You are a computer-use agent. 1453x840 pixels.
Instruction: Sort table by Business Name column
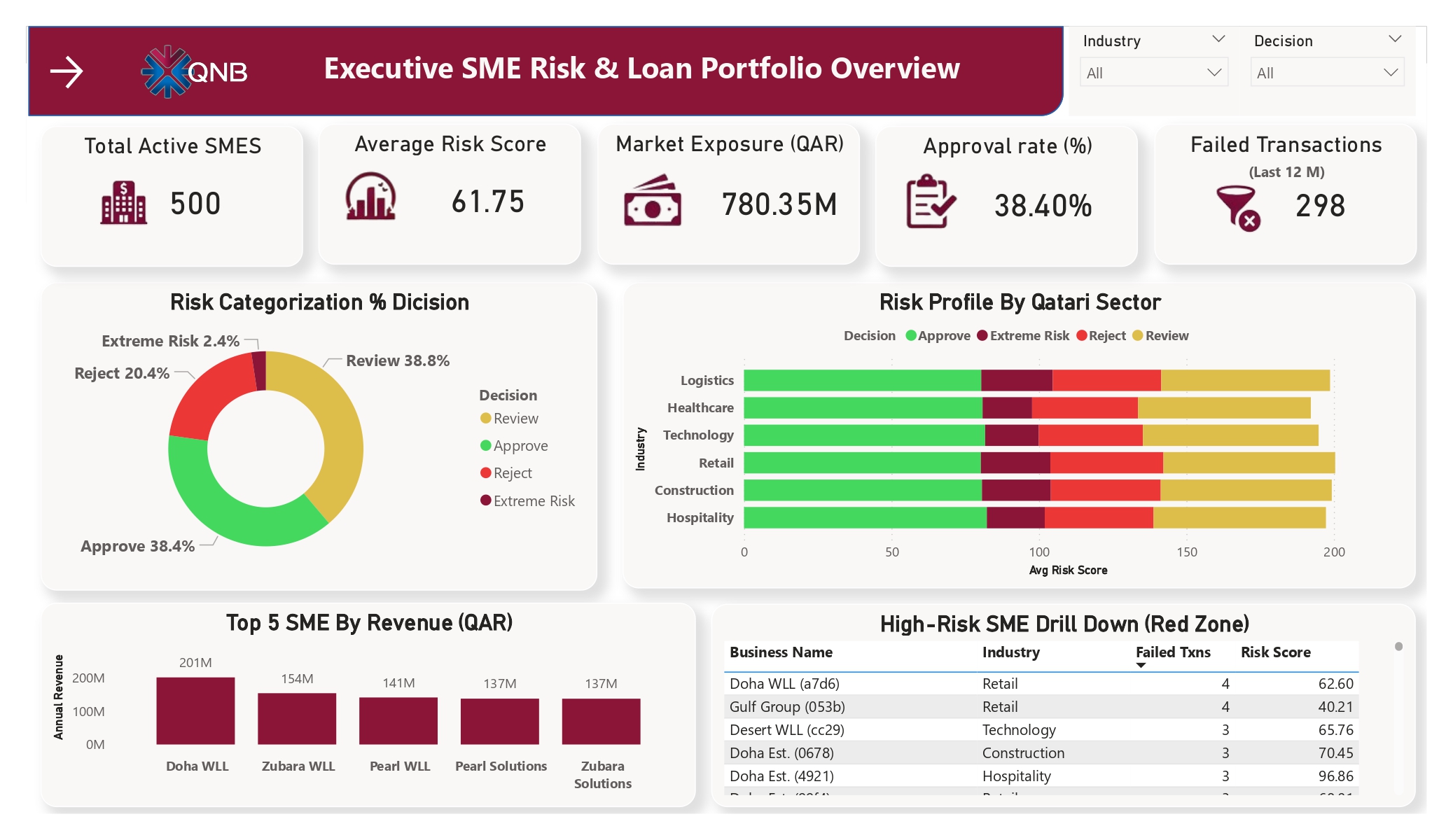(781, 652)
